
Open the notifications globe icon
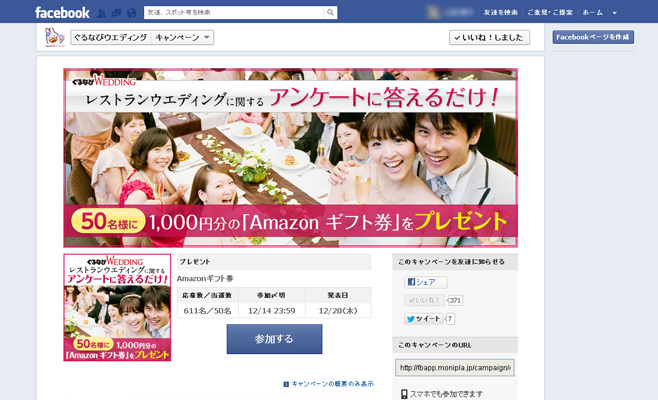(x=131, y=13)
